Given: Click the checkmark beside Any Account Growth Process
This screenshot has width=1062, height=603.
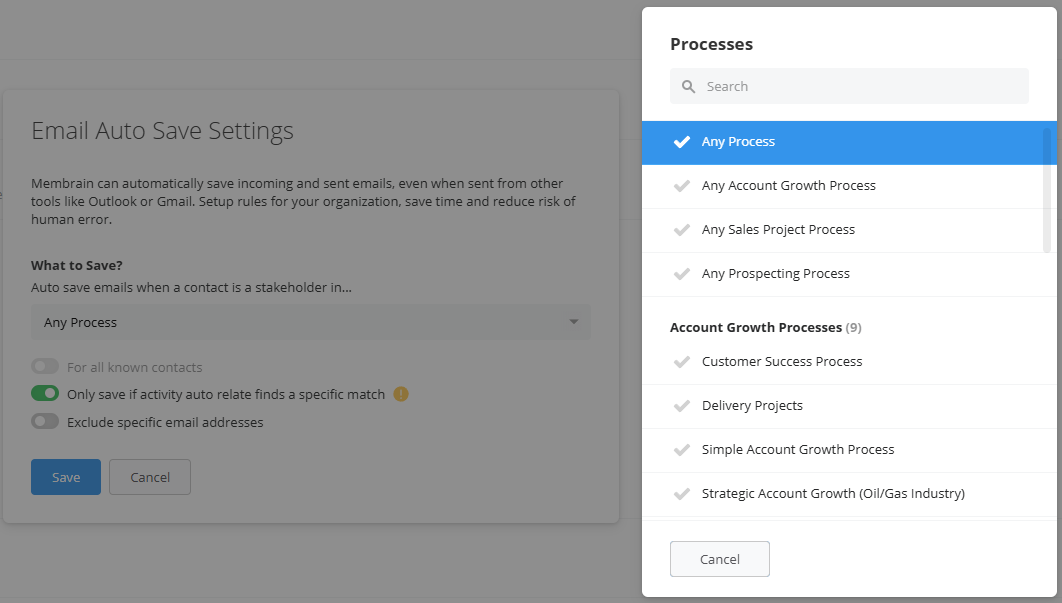Looking at the screenshot, I should [x=681, y=185].
